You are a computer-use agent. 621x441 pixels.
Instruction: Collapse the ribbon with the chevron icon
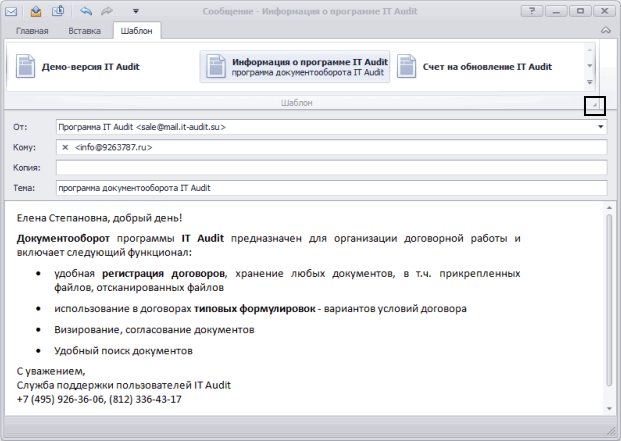[x=606, y=30]
